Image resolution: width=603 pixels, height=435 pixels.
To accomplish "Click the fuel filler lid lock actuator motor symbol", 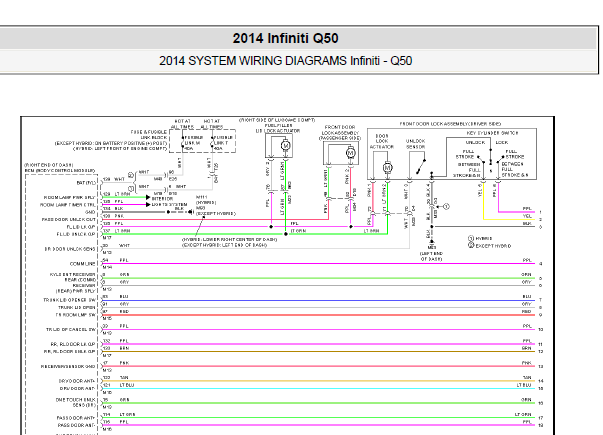I will pos(285,146).
